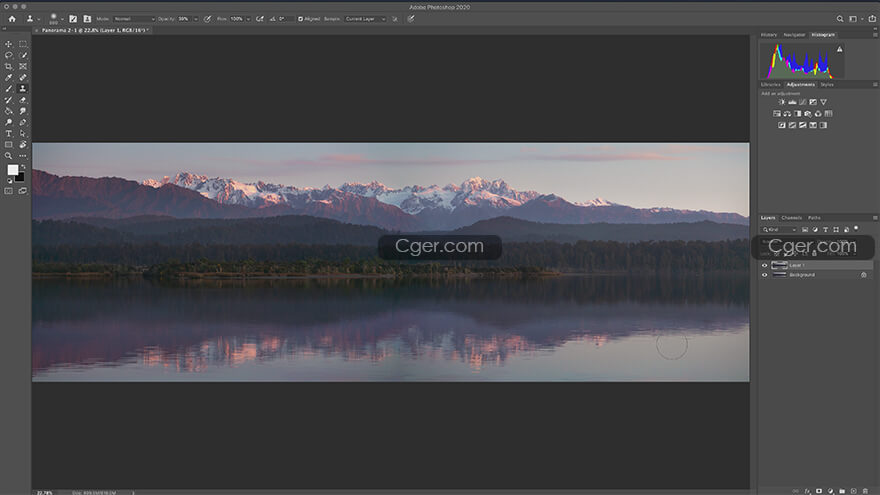Open the tool preset picker arrow

(38, 19)
